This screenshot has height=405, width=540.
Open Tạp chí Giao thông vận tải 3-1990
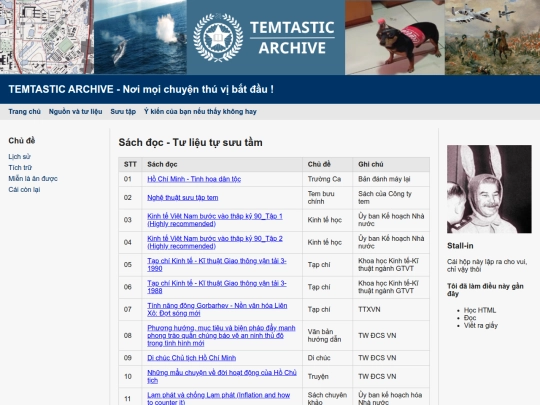click(217, 265)
